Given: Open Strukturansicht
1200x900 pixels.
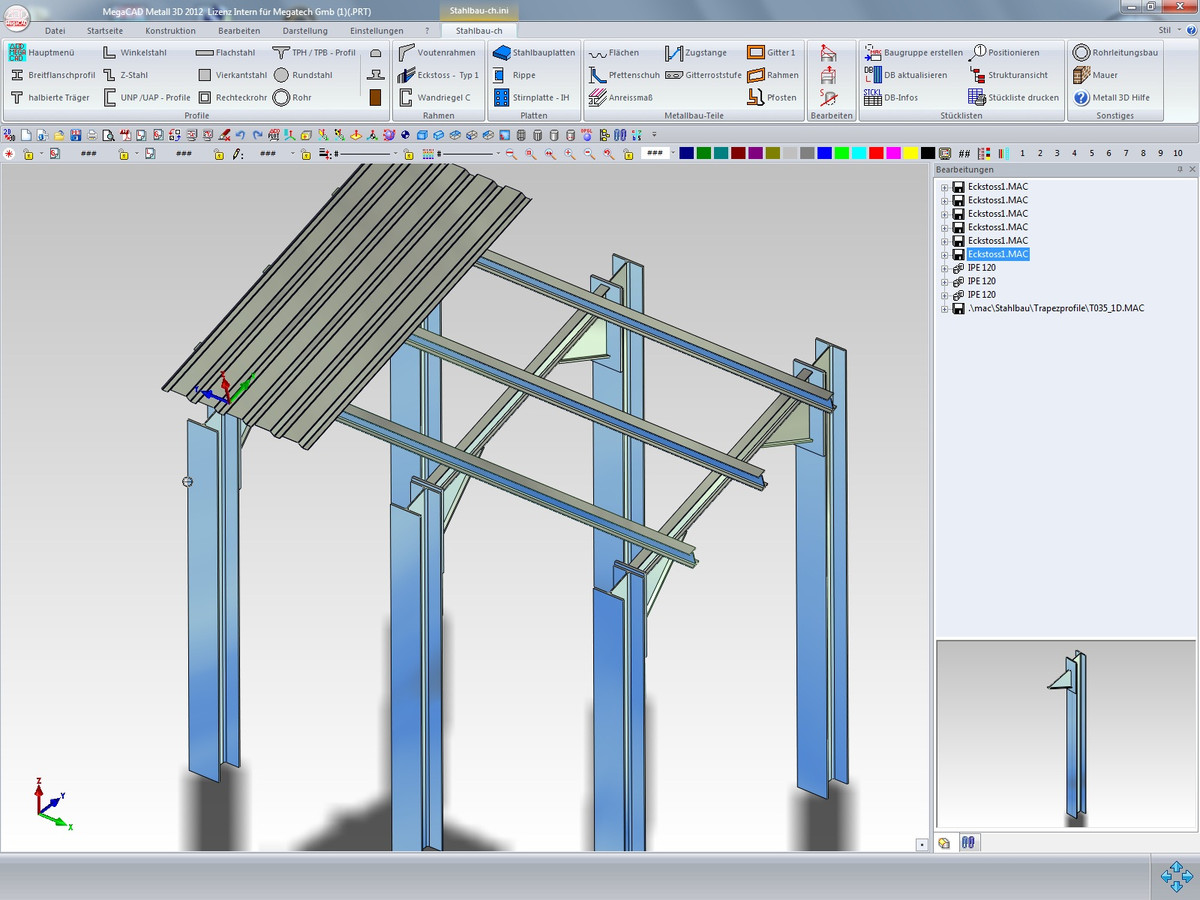Looking at the screenshot, I should click(1008, 75).
